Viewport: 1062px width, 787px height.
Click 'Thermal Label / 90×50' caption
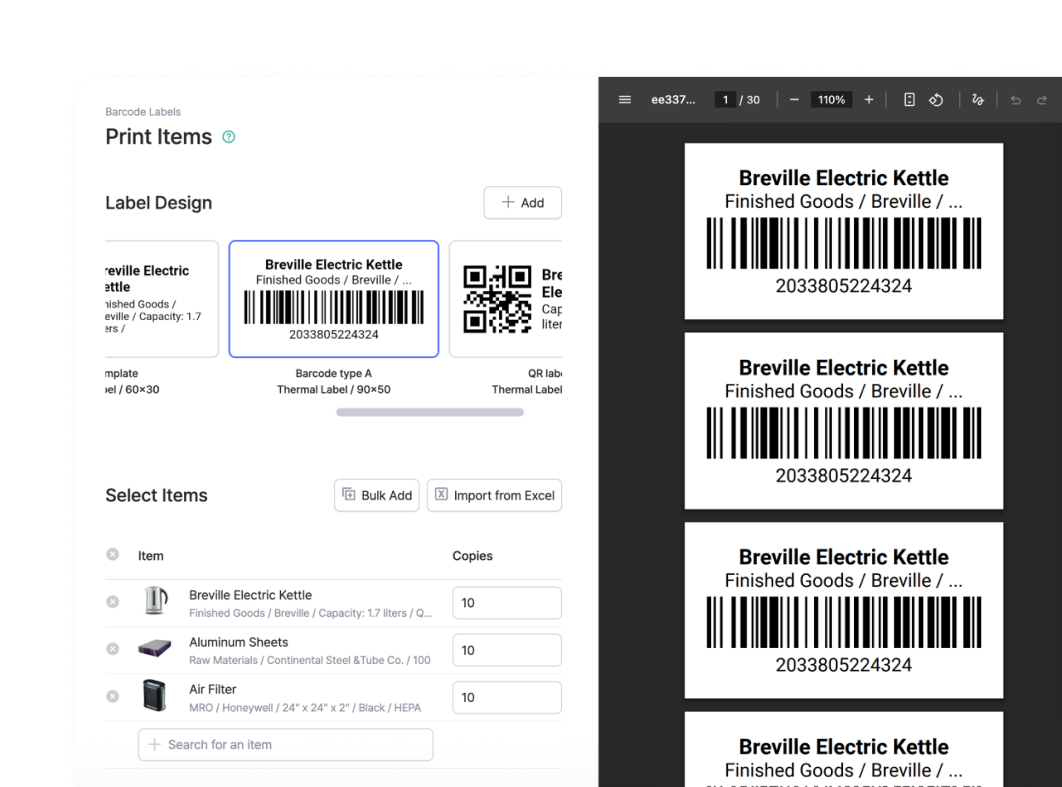[334, 389]
